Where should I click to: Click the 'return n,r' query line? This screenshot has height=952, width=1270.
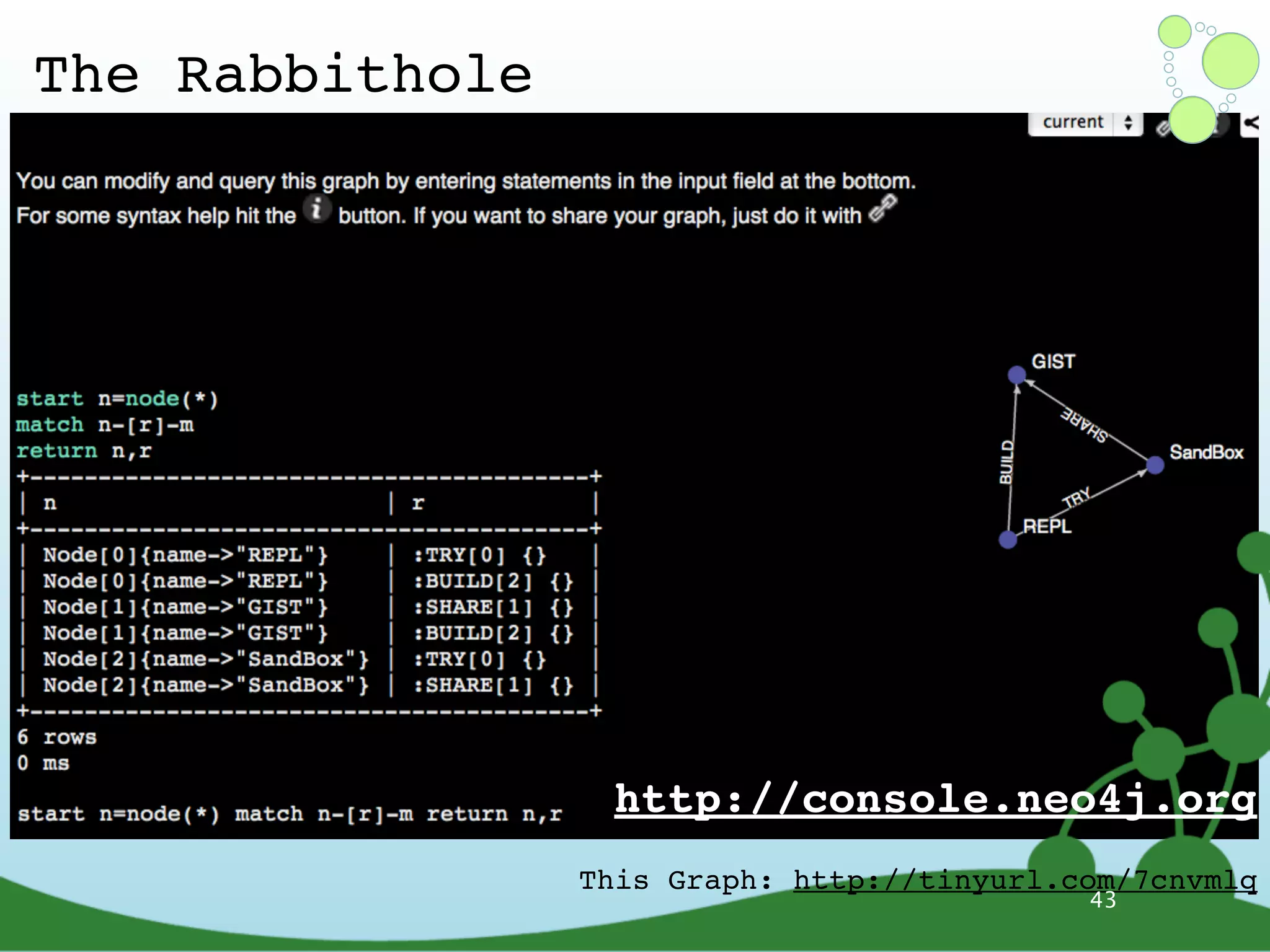84,451
